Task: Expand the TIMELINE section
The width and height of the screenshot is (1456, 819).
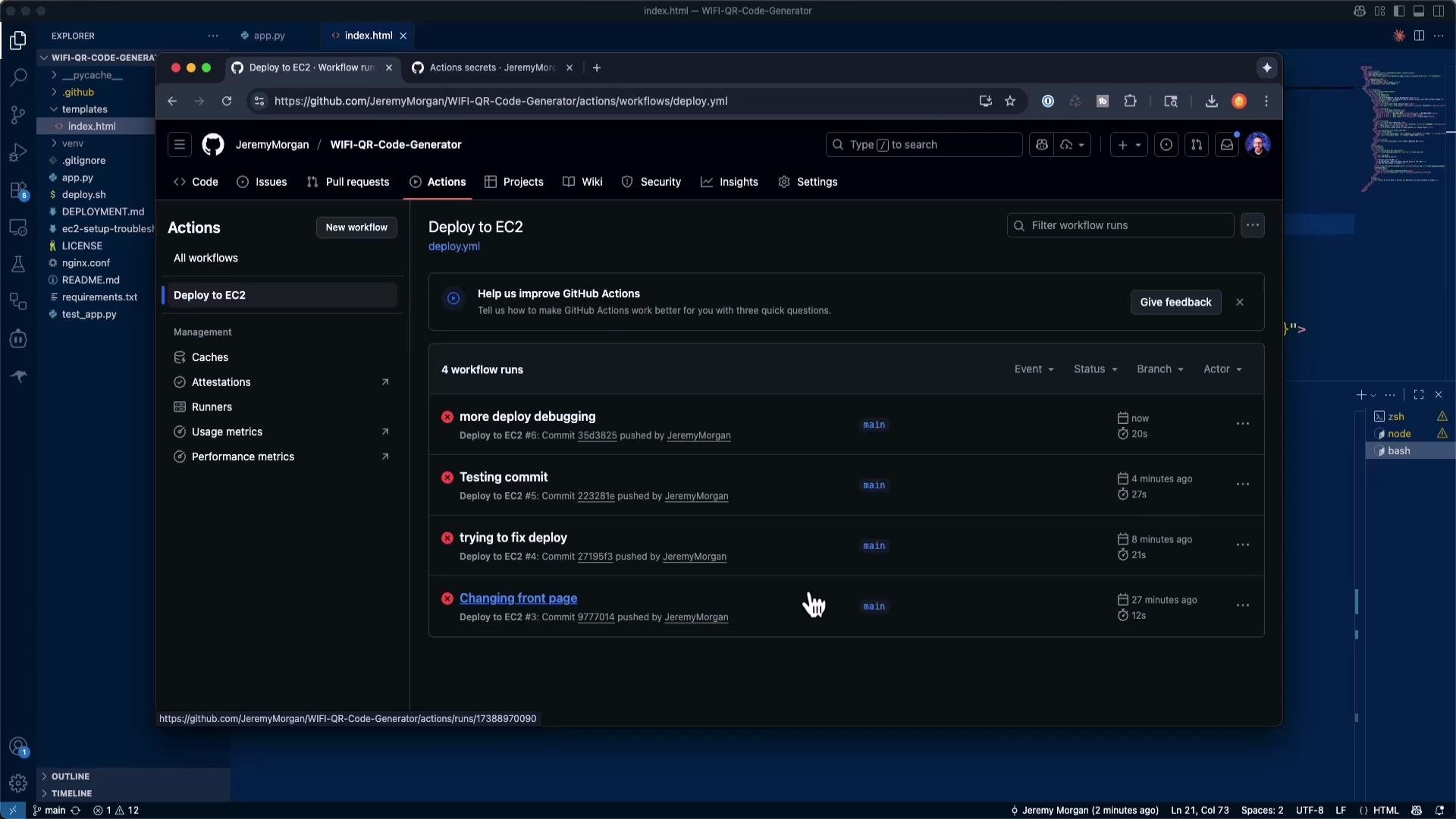Action: click(x=71, y=793)
